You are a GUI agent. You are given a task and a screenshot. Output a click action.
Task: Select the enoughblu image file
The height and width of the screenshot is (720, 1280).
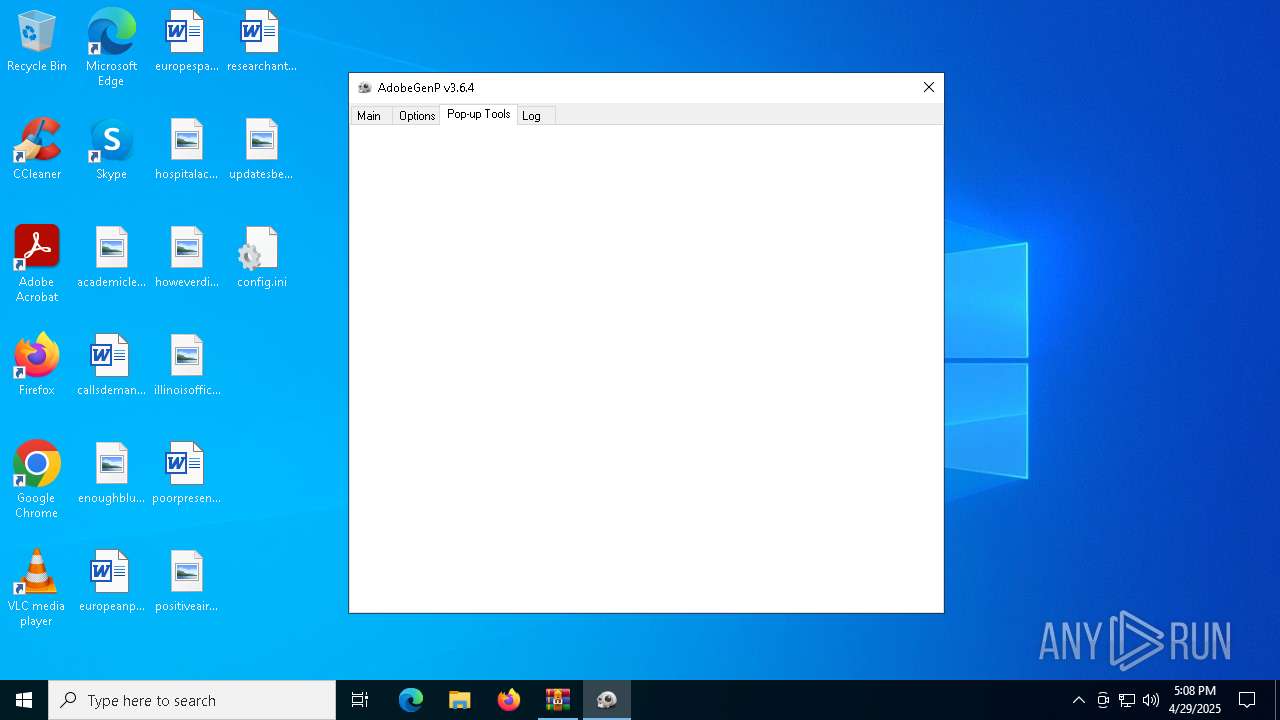(111, 474)
